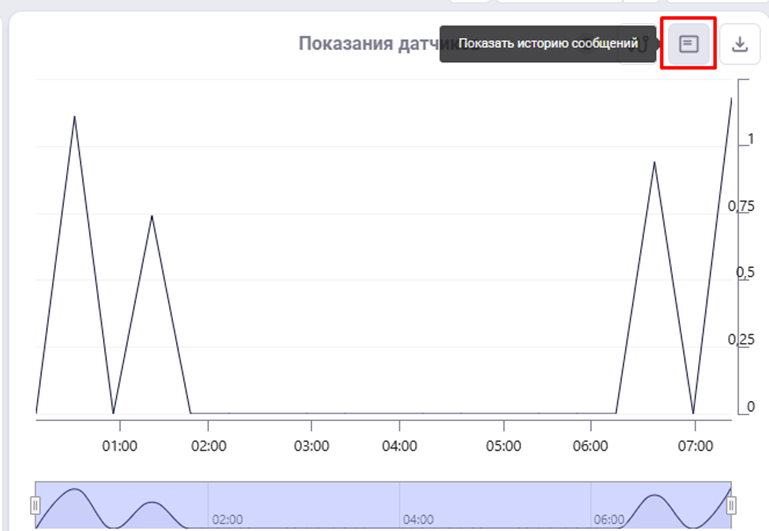This screenshot has height=531, width=769.
Task: Grab the left handle of the range navigator
Action: point(35,506)
